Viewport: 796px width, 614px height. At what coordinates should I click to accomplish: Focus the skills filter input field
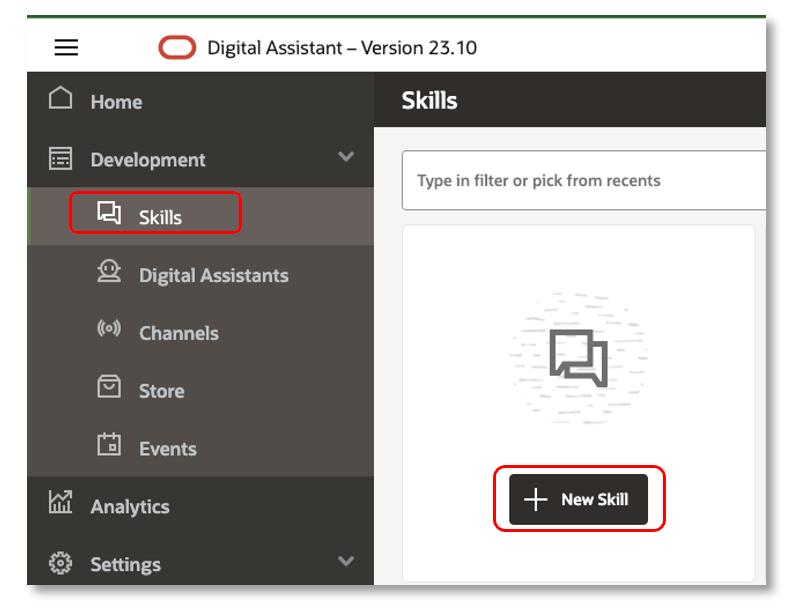pyautogui.click(x=584, y=180)
